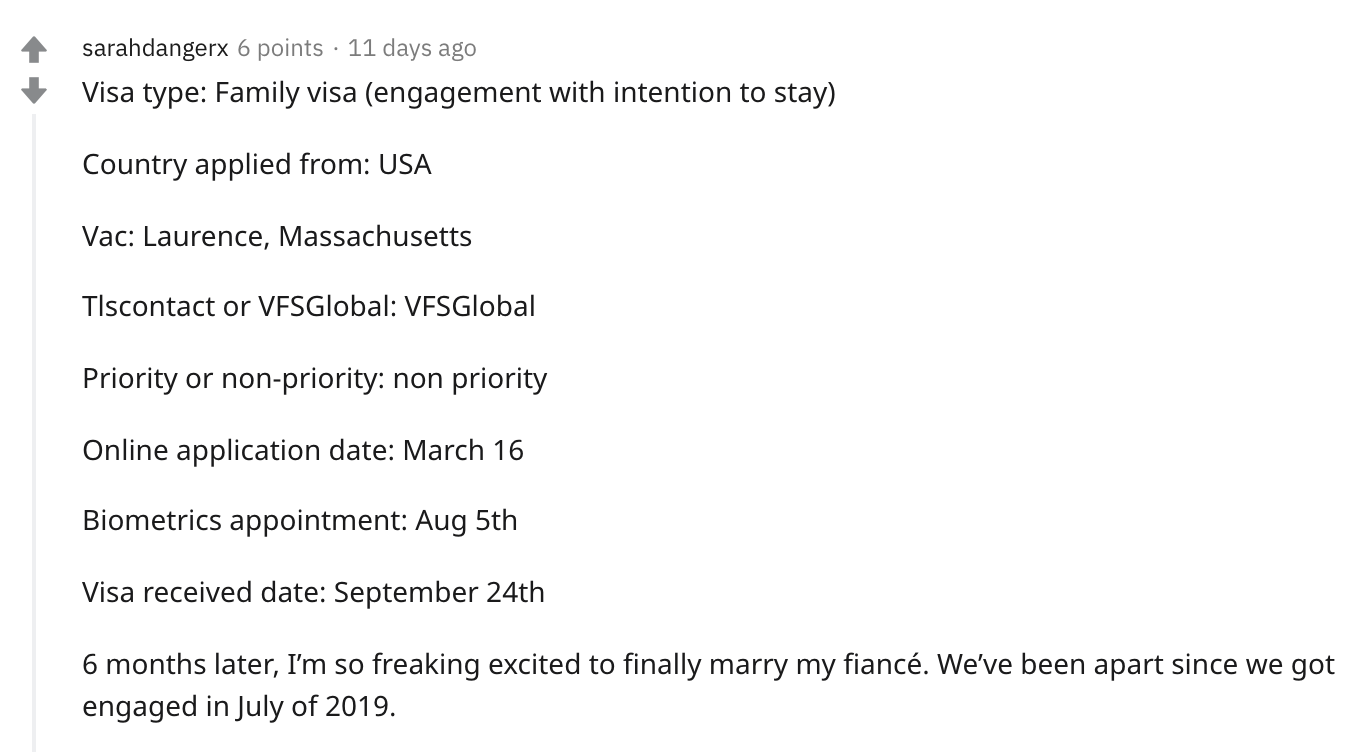Click the text "non priority" answer
This screenshot has height=752, width=1372.
pyautogui.click(x=470, y=379)
